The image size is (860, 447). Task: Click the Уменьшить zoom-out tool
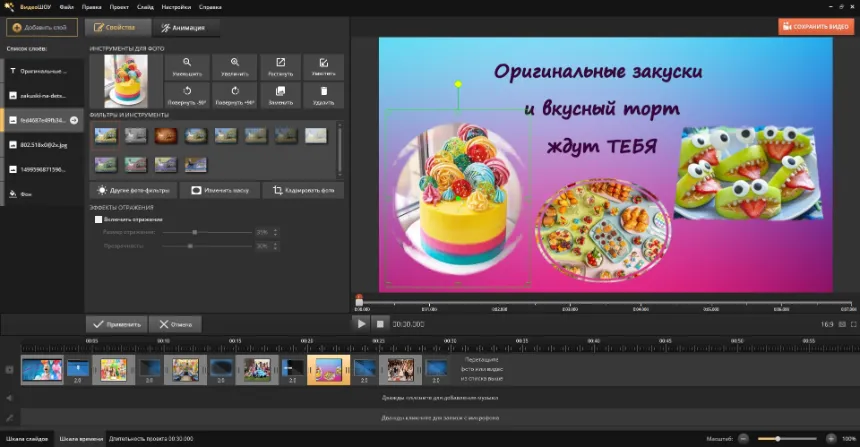[x=186, y=67]
